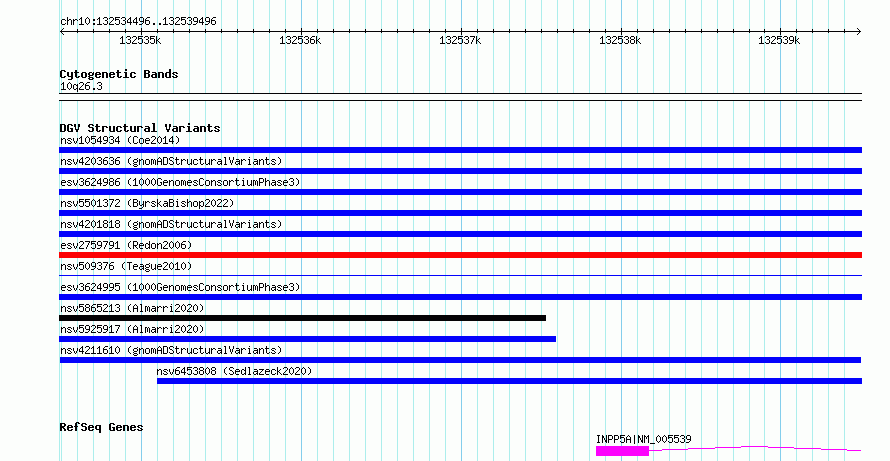
Task: Open nsv4201818 (gnomADStructuralVariants) label
Action: coord(171,224)
